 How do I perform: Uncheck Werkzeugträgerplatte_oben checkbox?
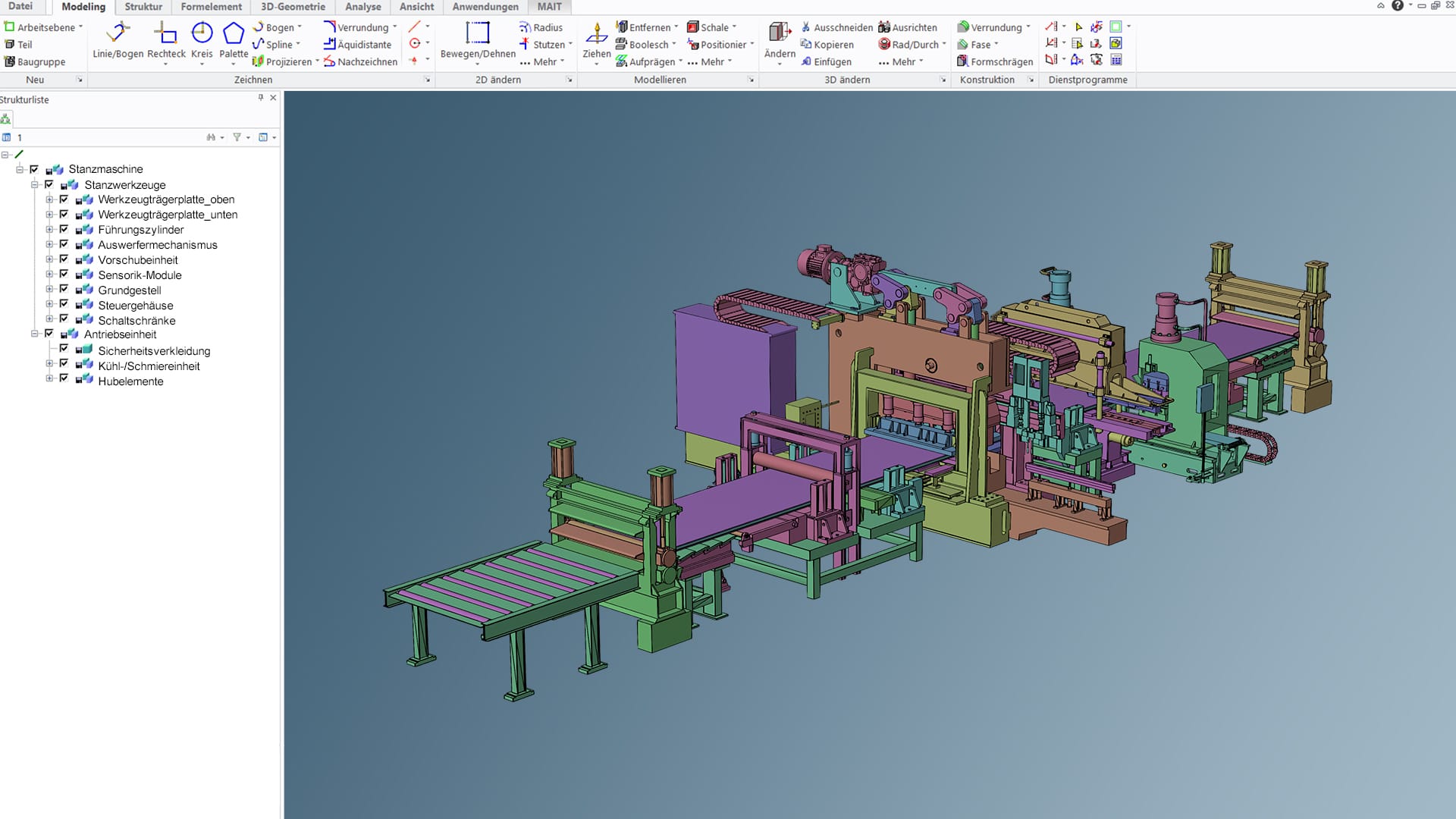[64, 199]
